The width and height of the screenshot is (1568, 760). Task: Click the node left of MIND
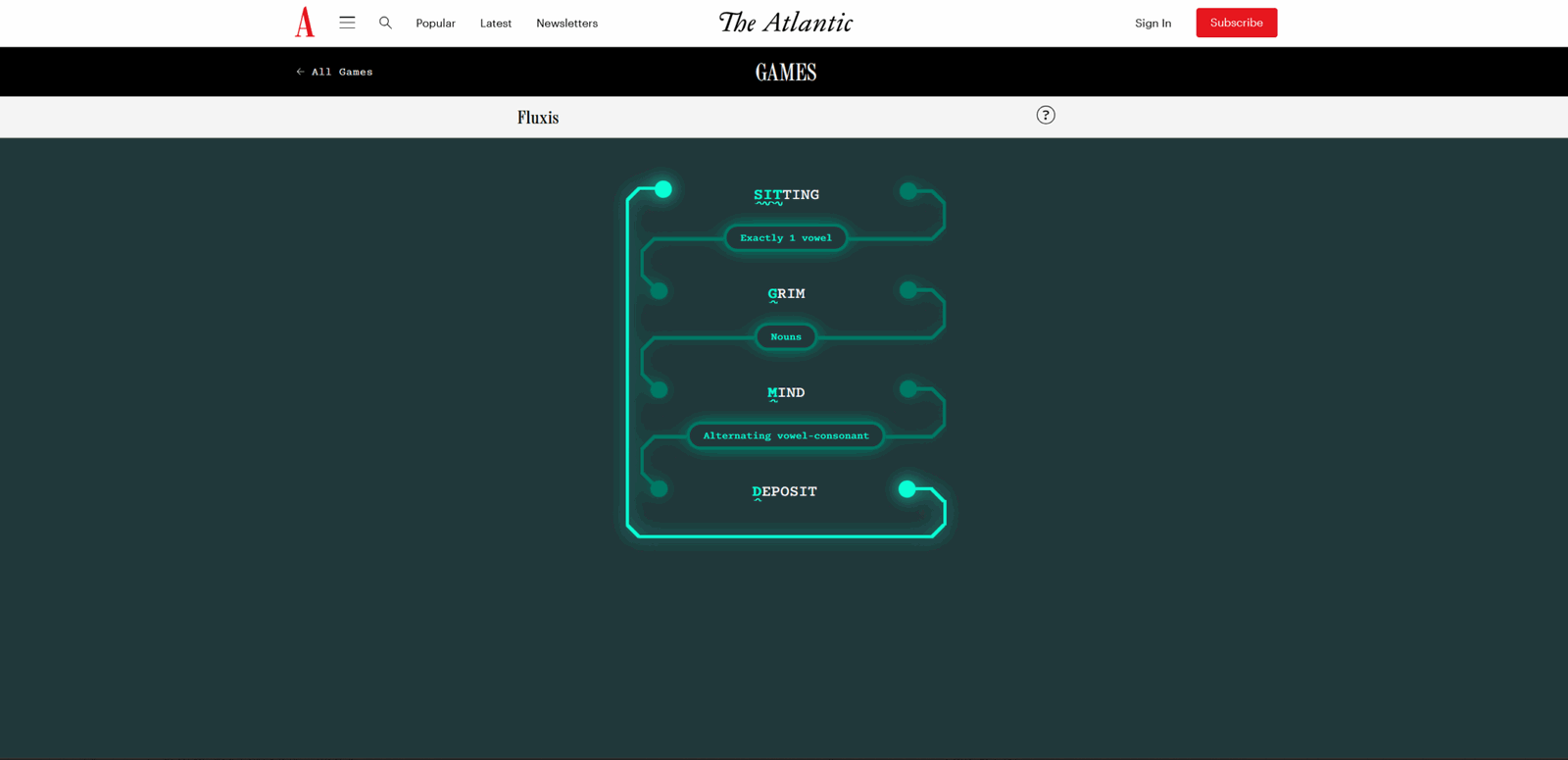pos(660,389)
